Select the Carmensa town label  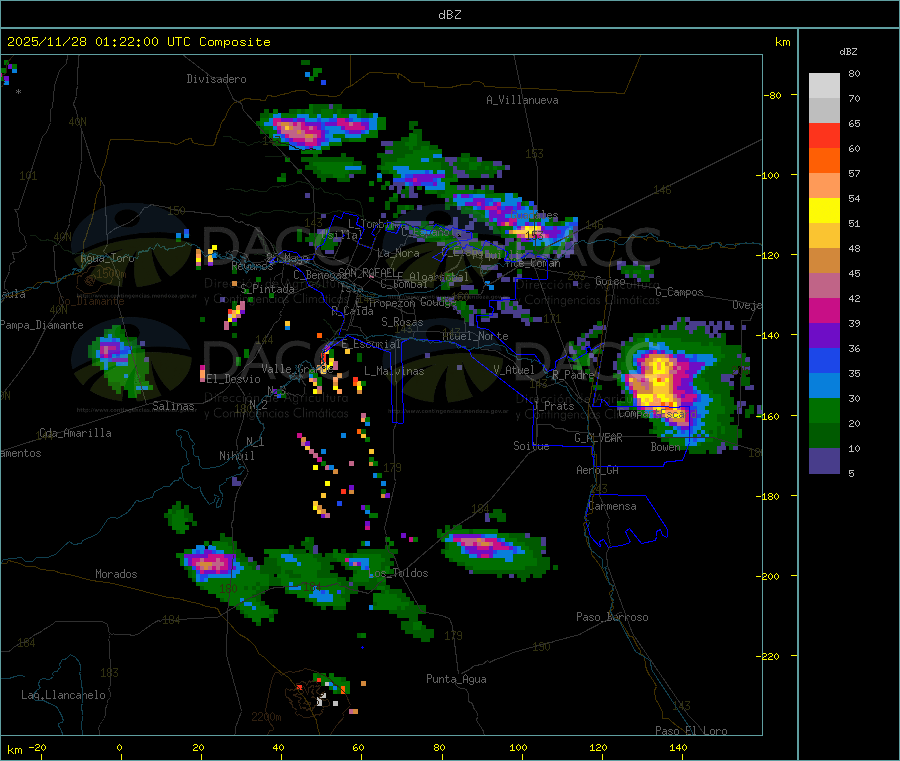point(612,506)
